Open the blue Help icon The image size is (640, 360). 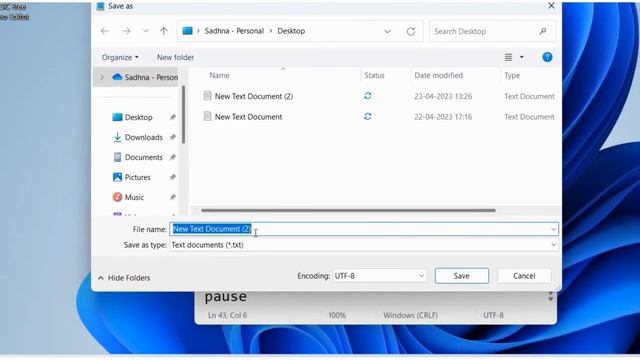(x=547, y=57)
